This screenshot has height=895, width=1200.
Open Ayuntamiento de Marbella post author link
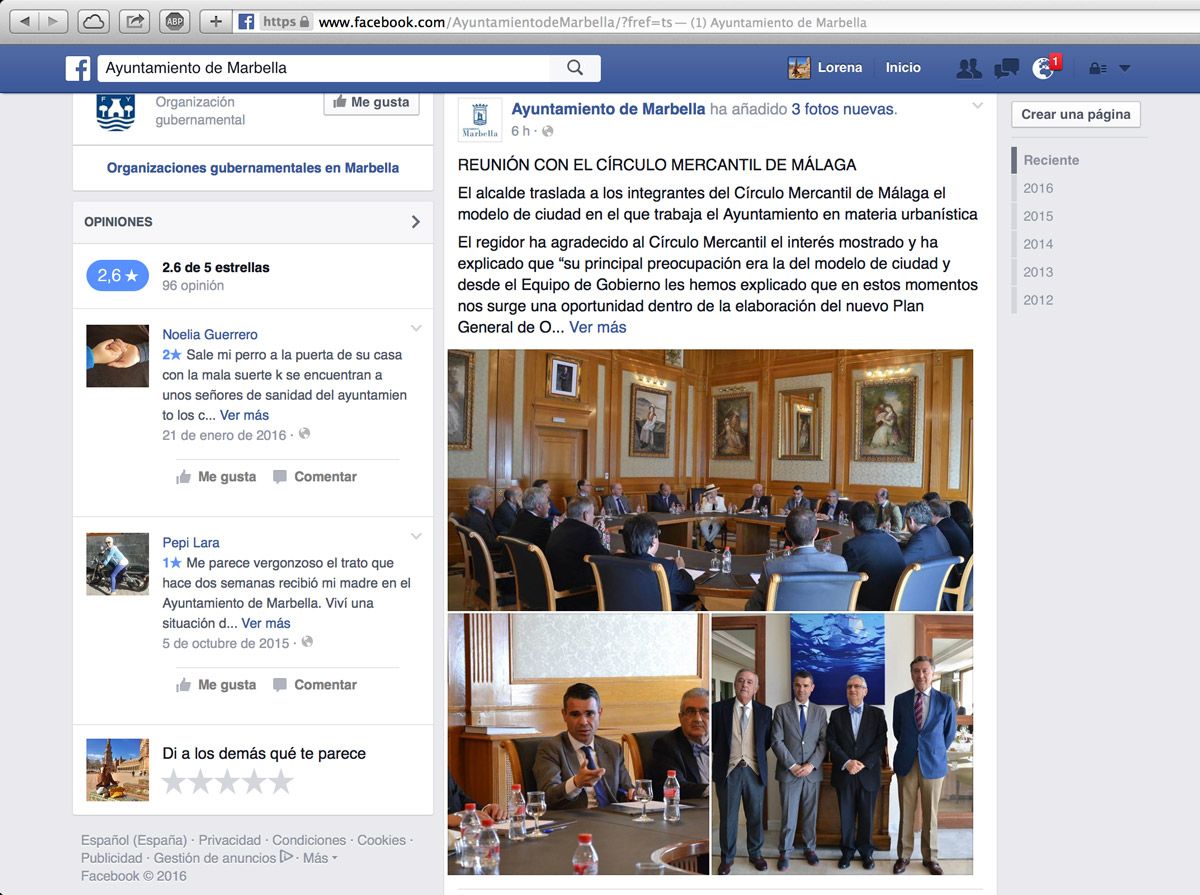click(x=608, y=109)
